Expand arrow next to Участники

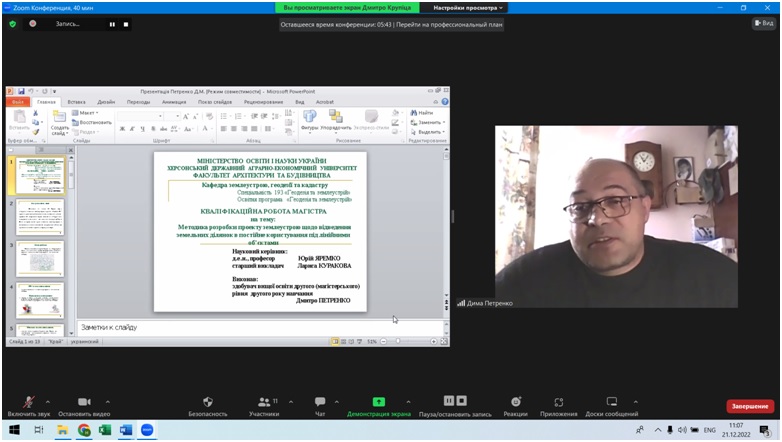[291, 402]
